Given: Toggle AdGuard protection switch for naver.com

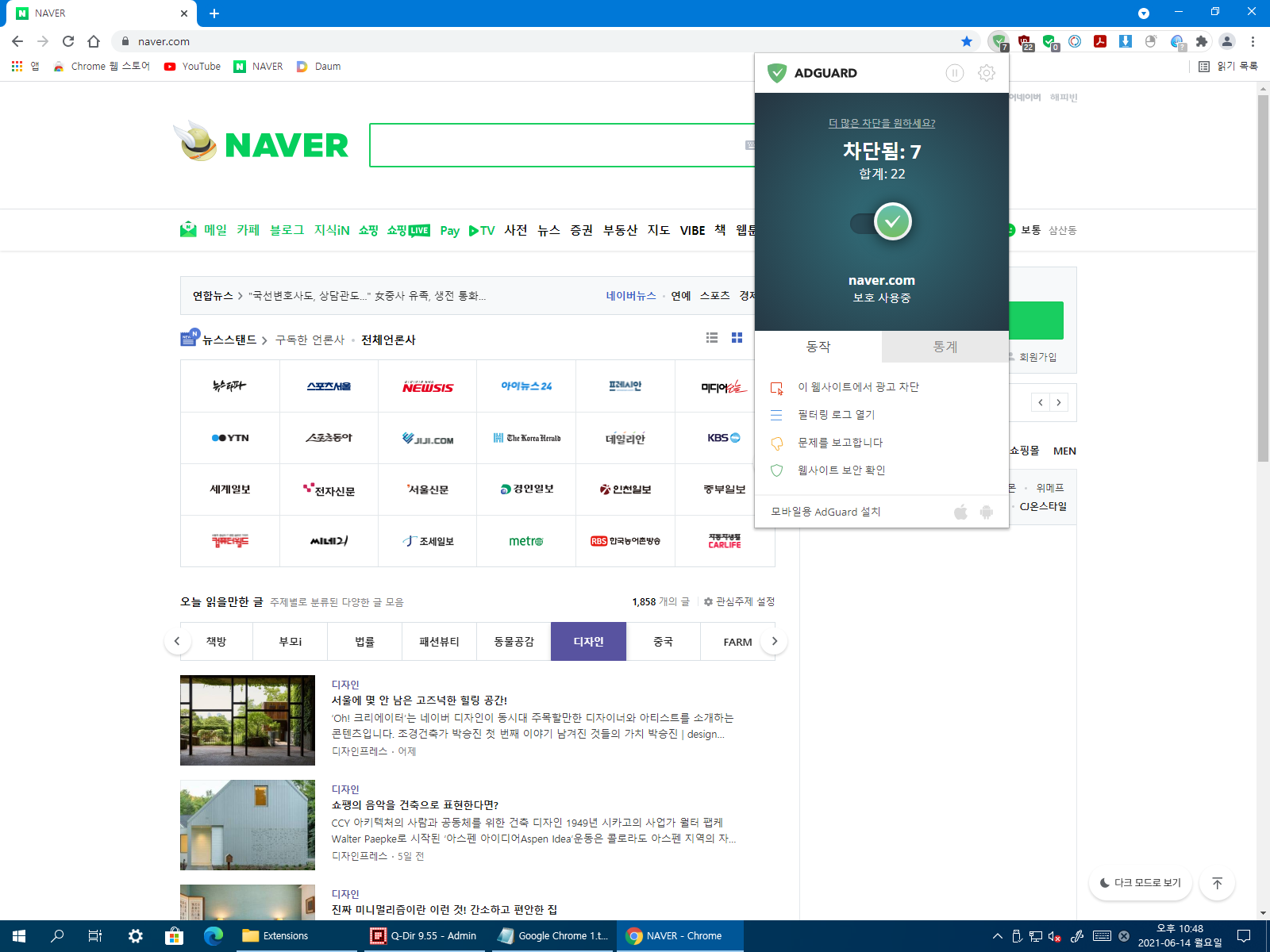Looking at the screenshot, I should 881,222.
